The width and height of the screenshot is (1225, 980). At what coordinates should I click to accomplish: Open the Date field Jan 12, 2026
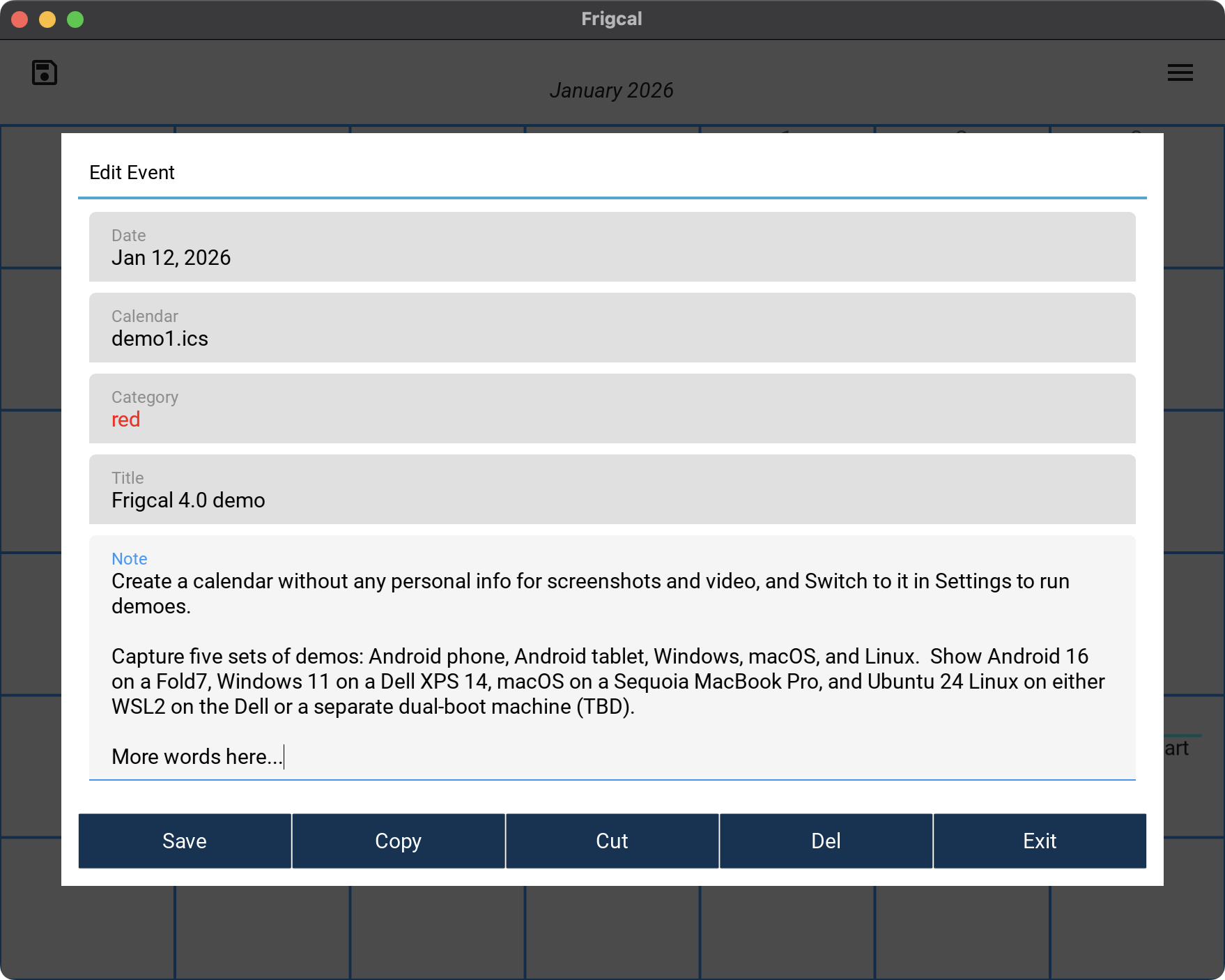pos(612,247)
